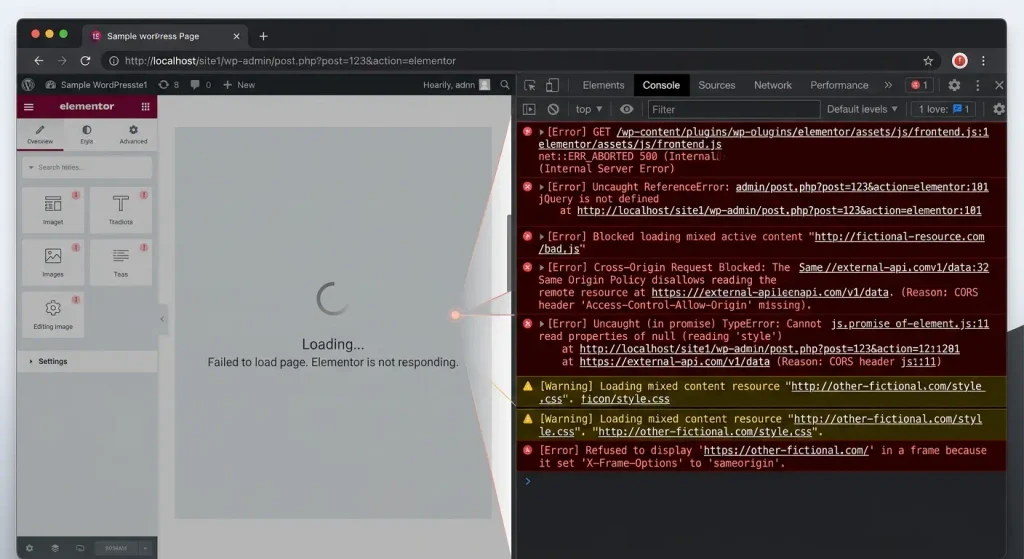Click the browser forward arrow
This screenshot has width=1024, height=559.
62,61
